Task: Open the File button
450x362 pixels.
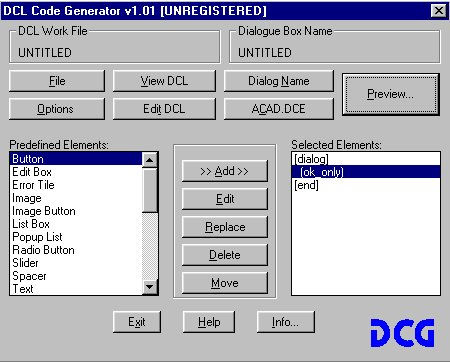Action: coord(57,81)
